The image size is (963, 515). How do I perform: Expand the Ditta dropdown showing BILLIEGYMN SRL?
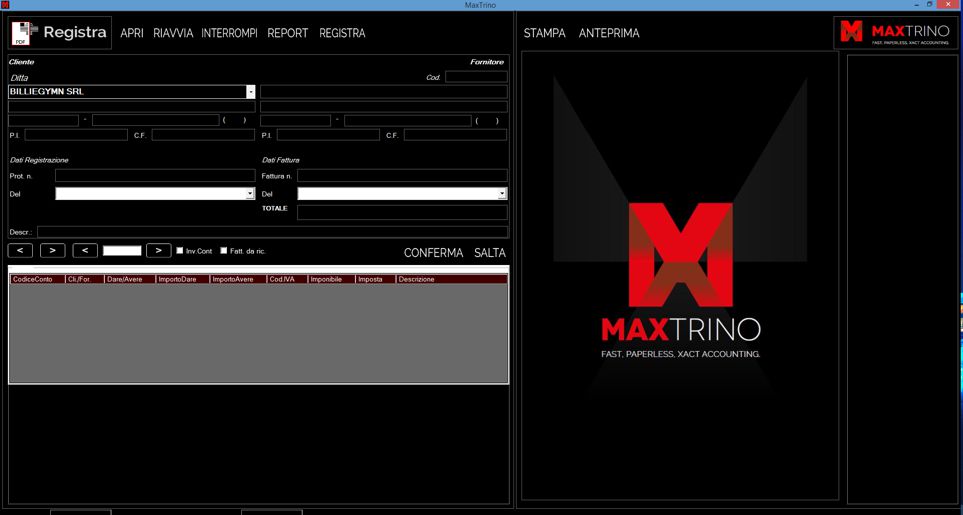click(251, 91)
